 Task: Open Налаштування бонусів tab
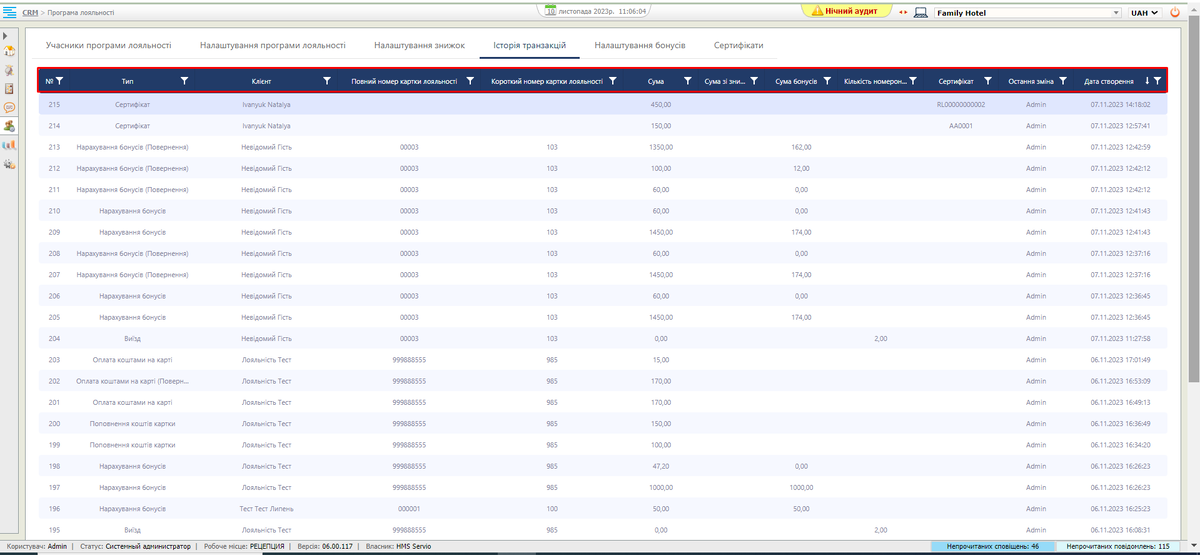point(640,45)
